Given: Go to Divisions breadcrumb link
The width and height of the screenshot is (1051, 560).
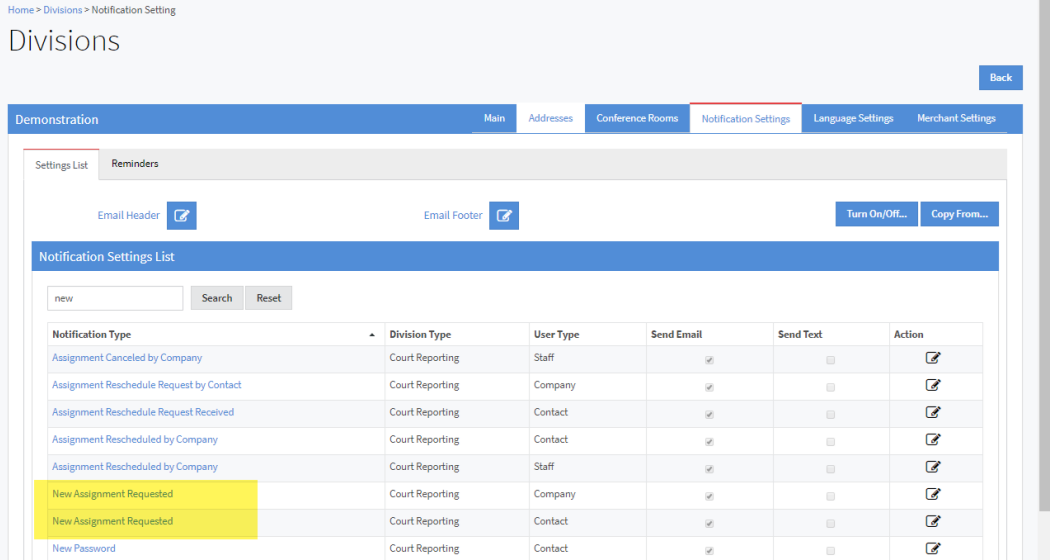Looking at the screenshot, I should click(x=63, y=10).
